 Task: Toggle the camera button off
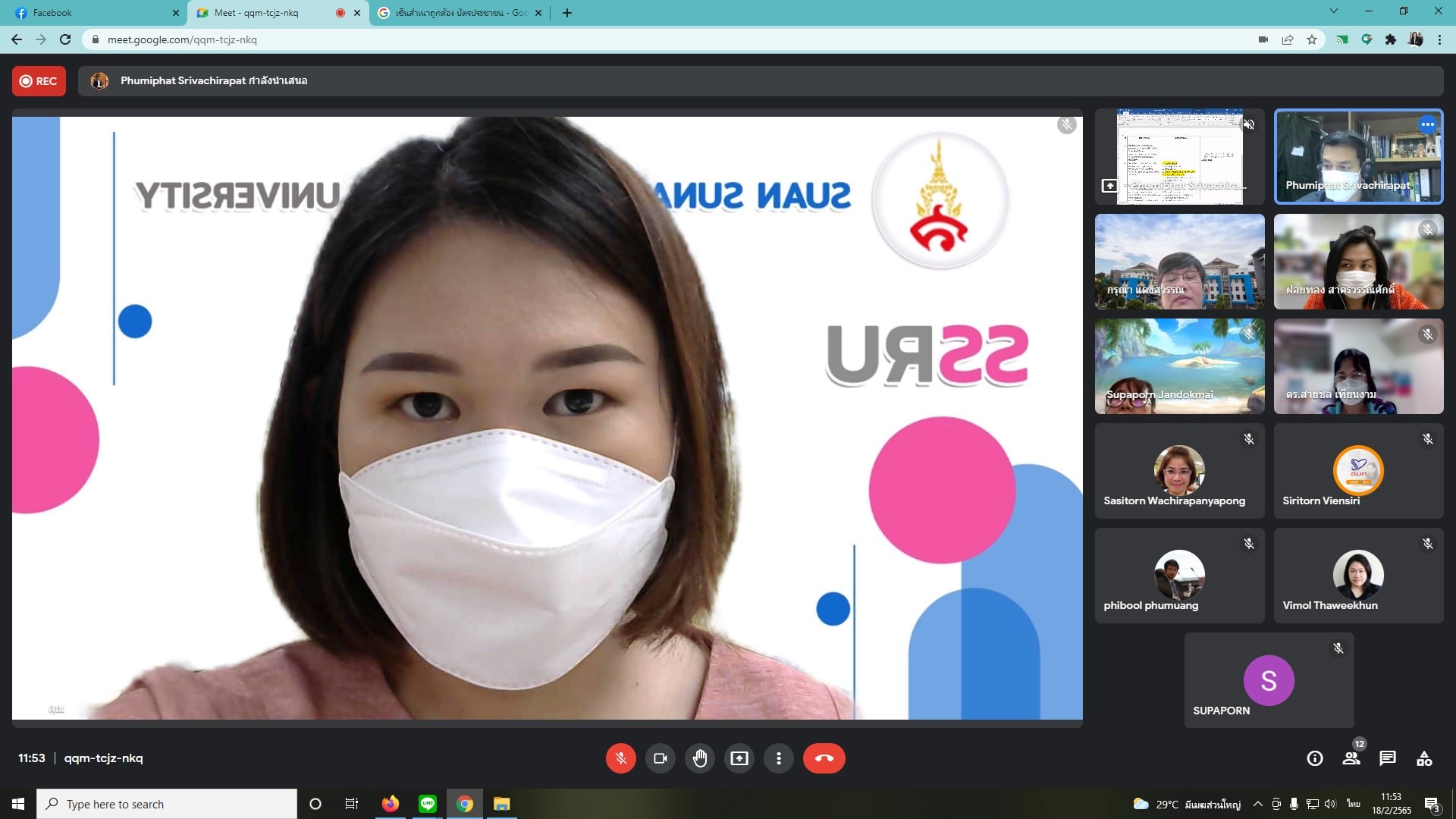click(660, 758)
